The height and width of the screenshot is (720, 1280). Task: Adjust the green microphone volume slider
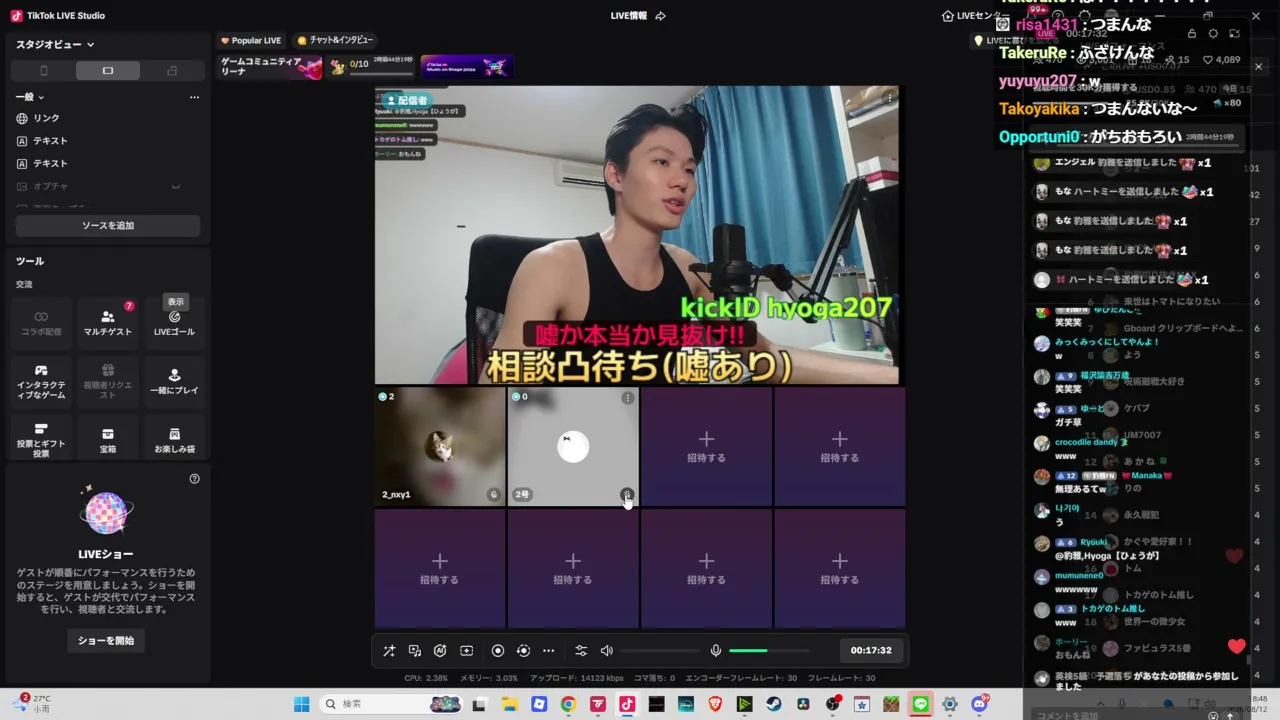[768, 650]
